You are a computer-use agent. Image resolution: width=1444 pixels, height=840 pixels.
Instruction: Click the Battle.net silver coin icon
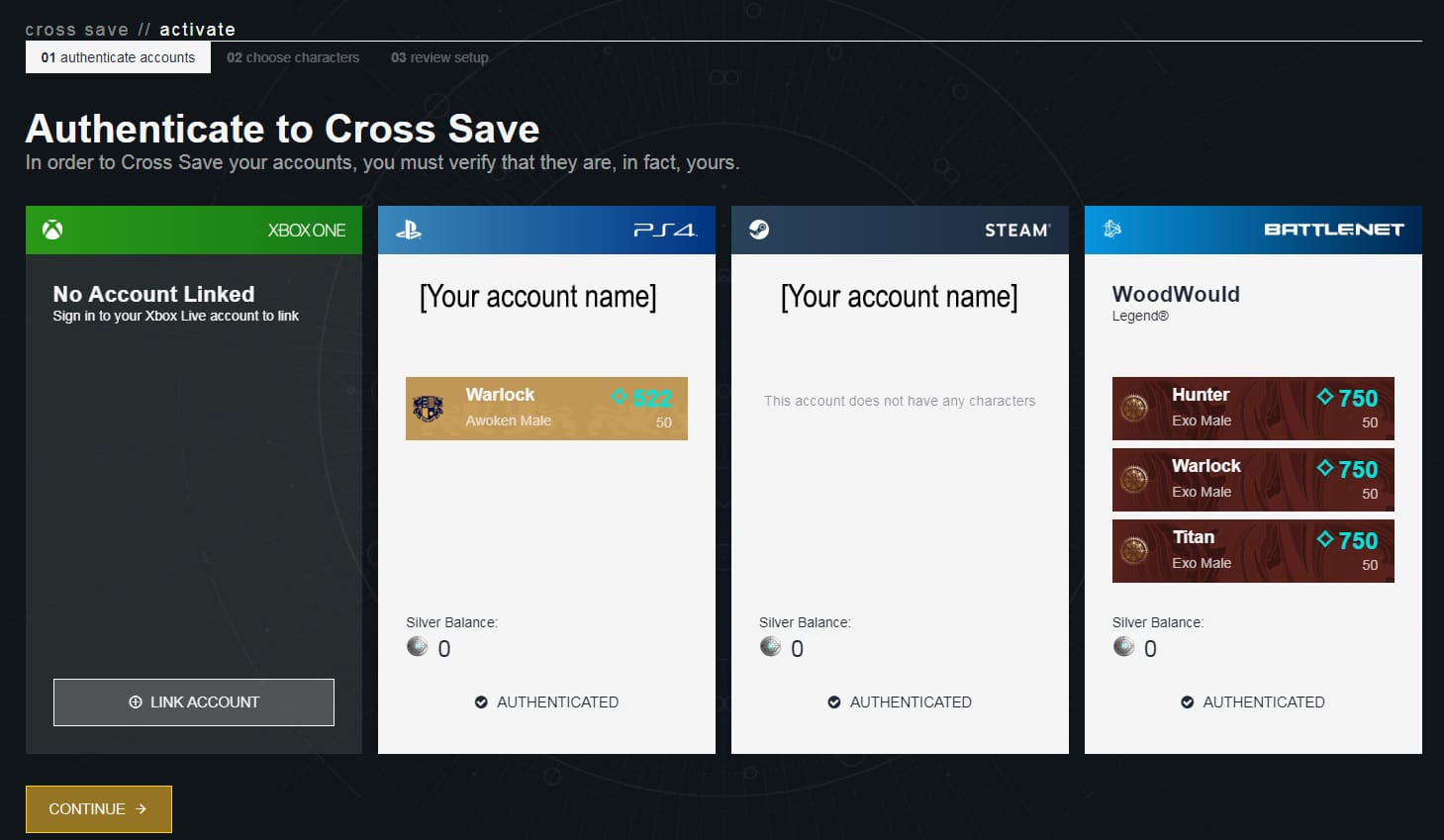[1123, 647]
